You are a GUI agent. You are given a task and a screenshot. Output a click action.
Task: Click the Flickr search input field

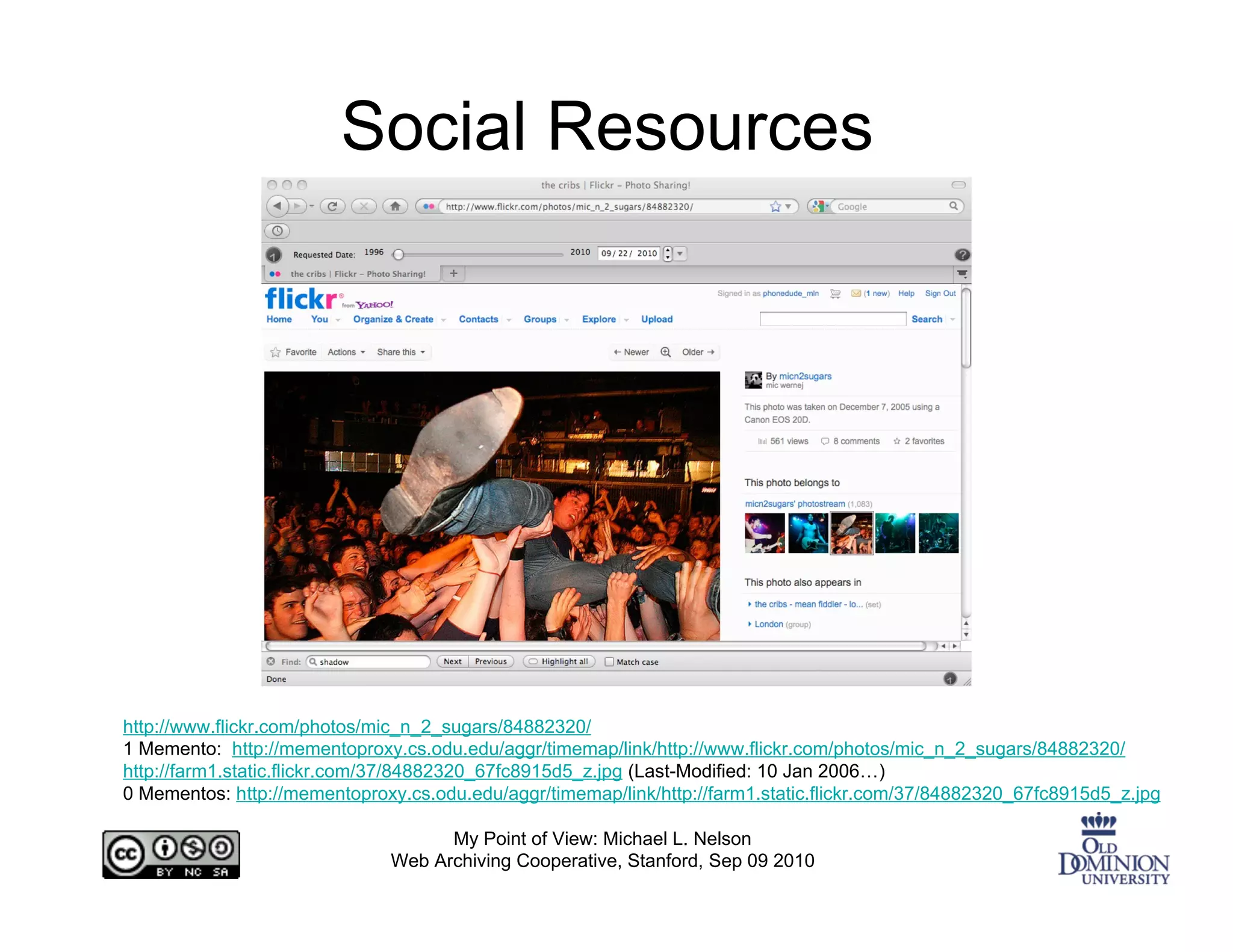[833, 319]
